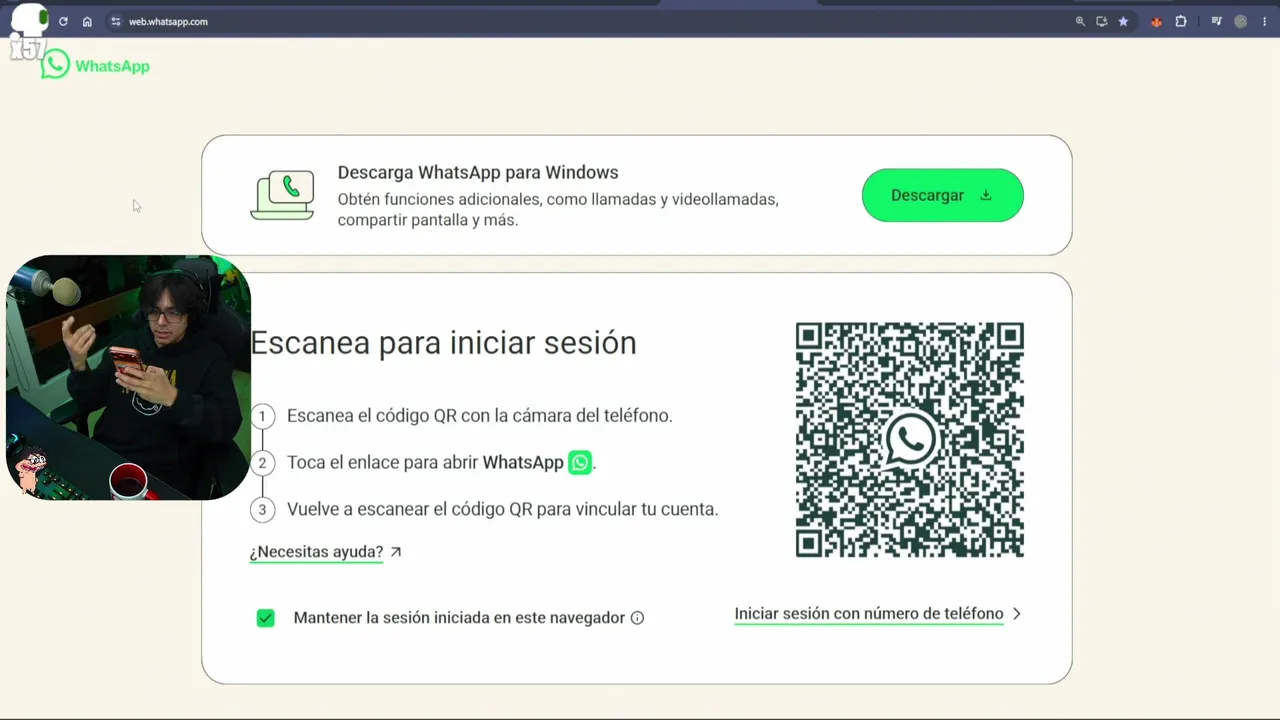This screenshot has height=720, width=1280.
Task: Click the green Descargar button
Action: click(x=943, y=195)
